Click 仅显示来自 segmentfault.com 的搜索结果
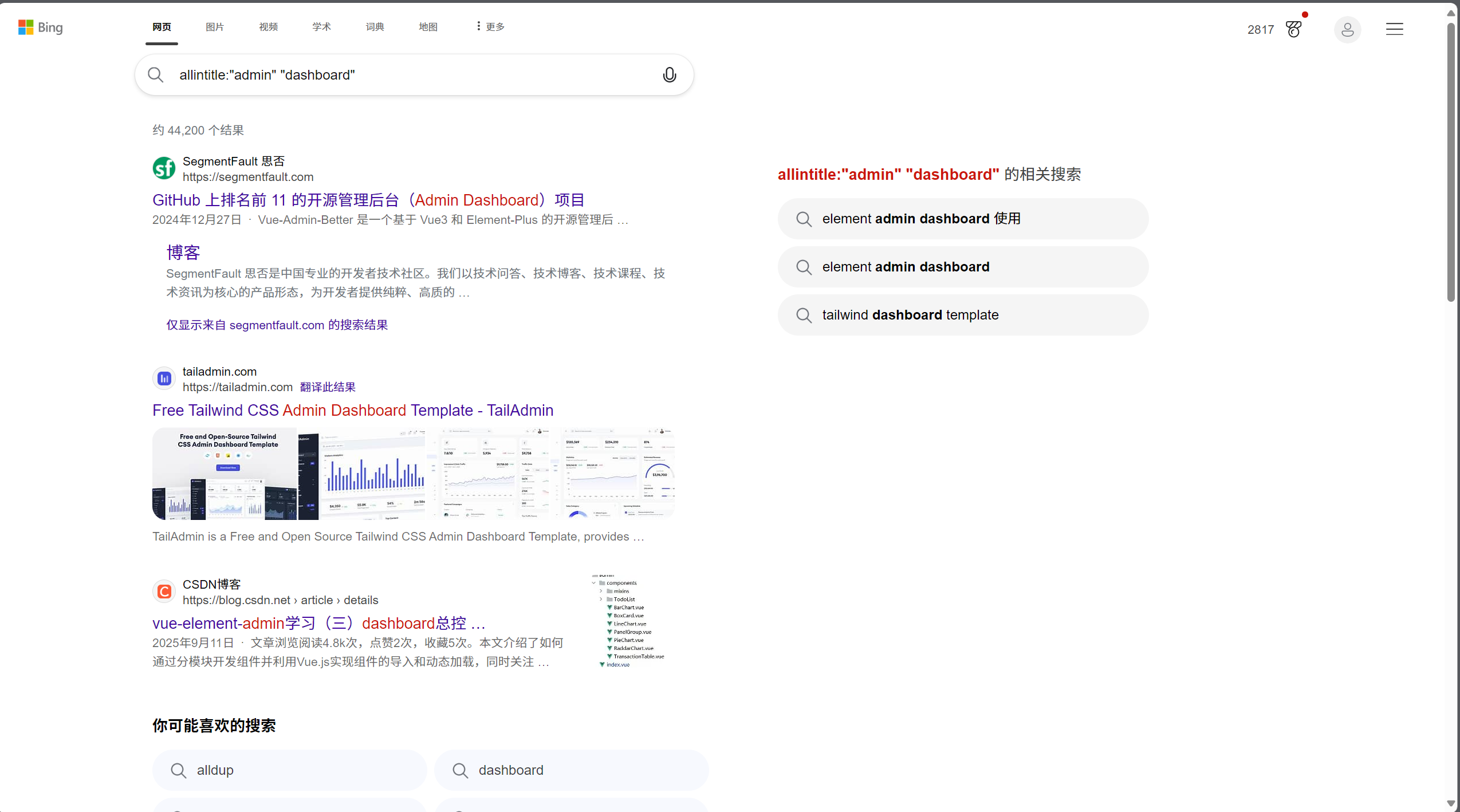 [x=277, y=325]
